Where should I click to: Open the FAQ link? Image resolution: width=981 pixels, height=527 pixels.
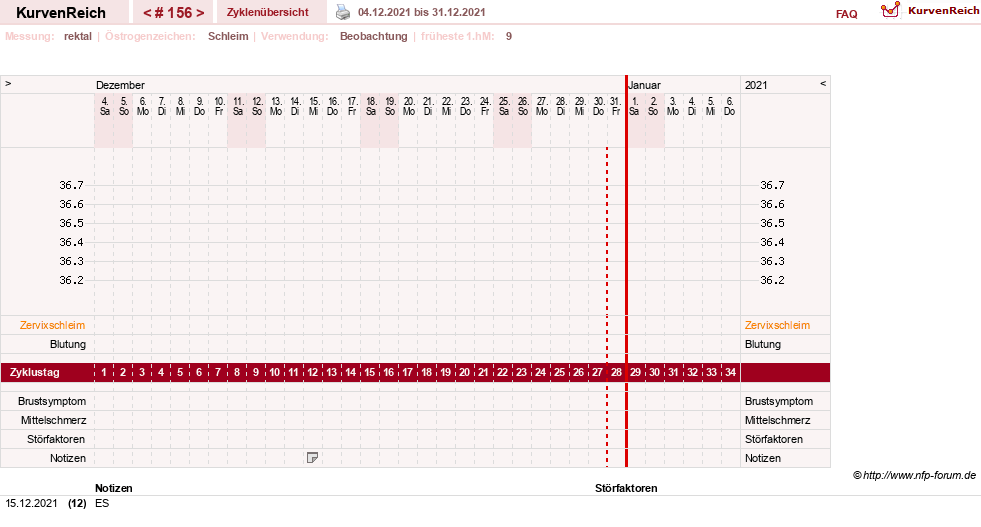click(x=846, y=14)
